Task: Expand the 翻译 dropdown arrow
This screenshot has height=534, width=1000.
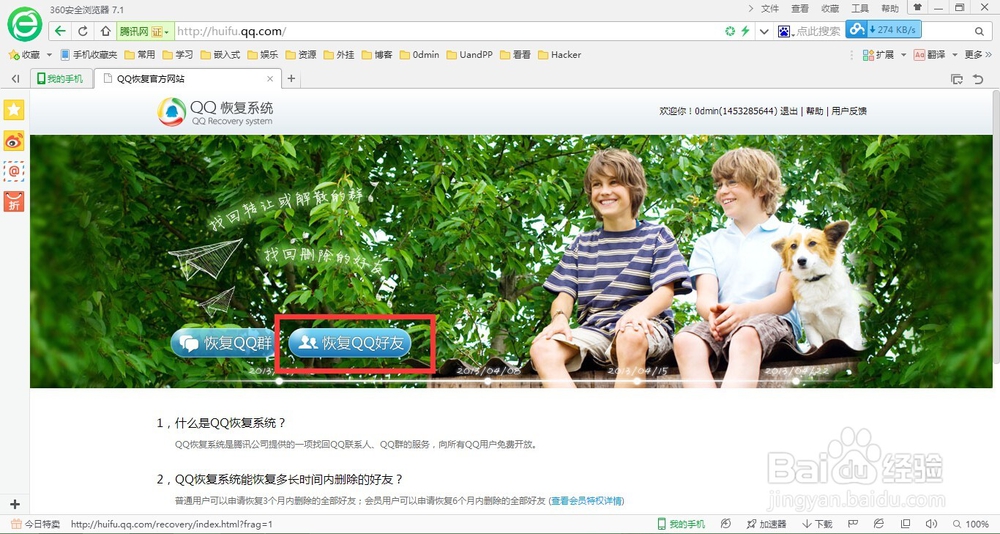Action: click(x=955, y=56)
